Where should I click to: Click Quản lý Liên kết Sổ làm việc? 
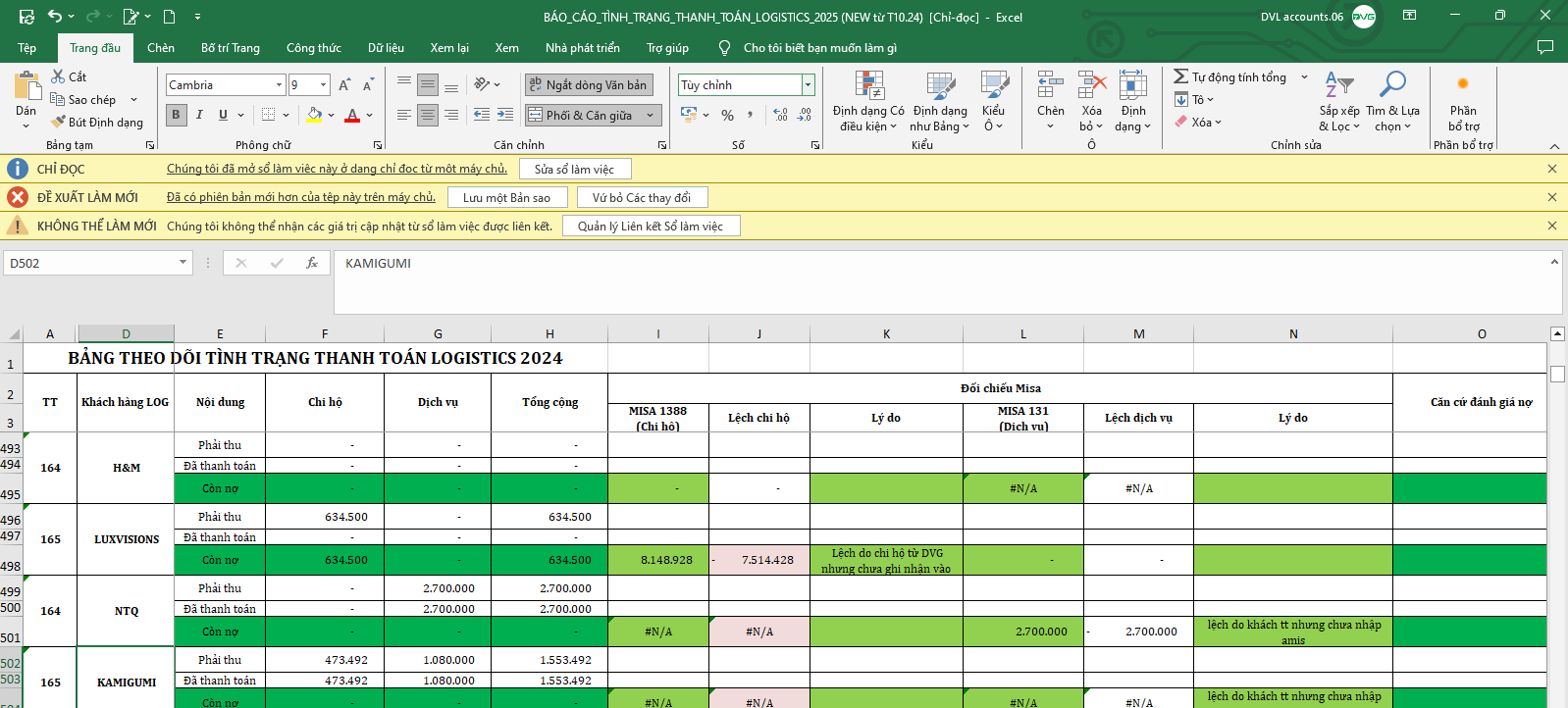(x=651, y=226)
